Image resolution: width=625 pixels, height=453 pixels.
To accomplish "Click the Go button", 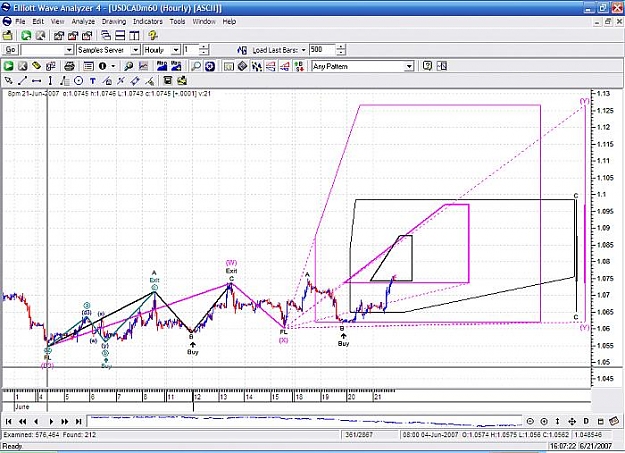I will 10,50.
